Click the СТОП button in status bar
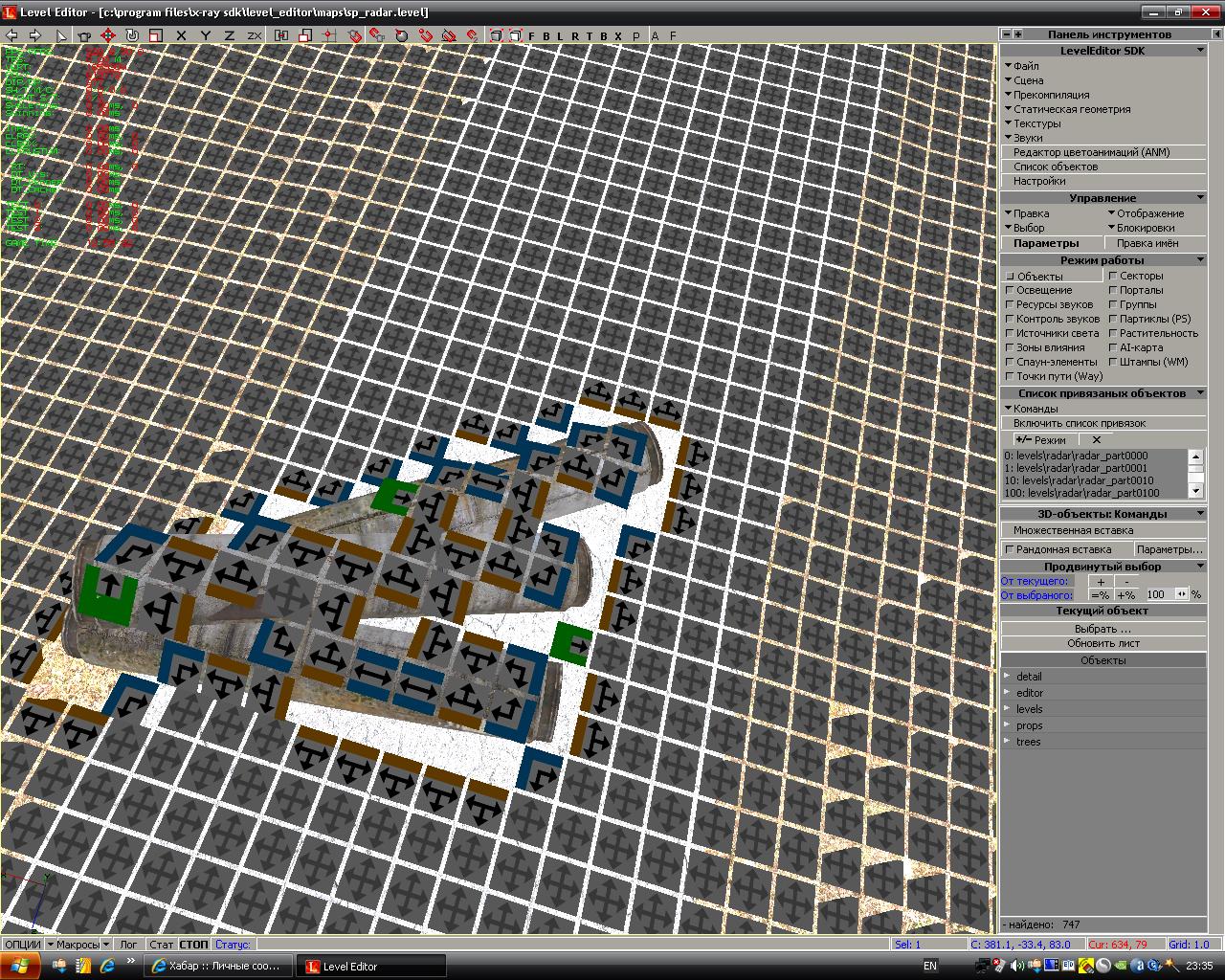The width and height of the screenshot is (1225, 980). pos(194,945)
